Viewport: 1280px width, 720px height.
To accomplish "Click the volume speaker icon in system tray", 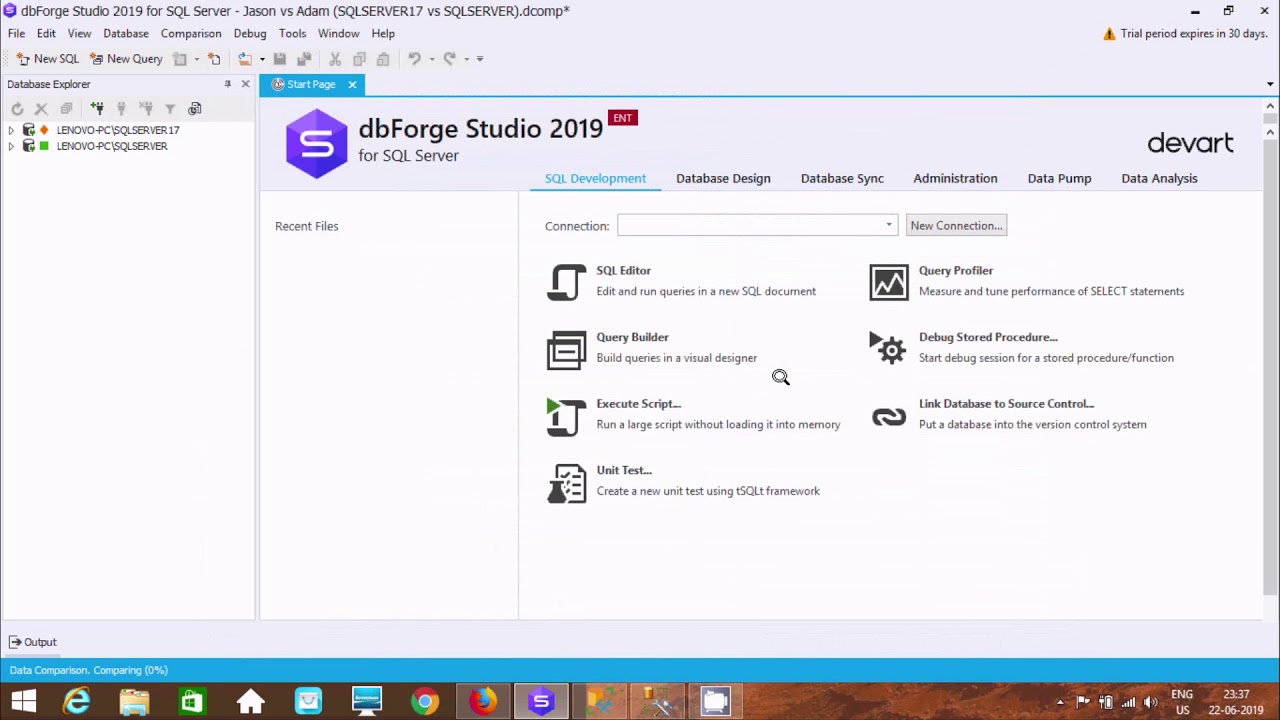I will [x=1150, y=702].
